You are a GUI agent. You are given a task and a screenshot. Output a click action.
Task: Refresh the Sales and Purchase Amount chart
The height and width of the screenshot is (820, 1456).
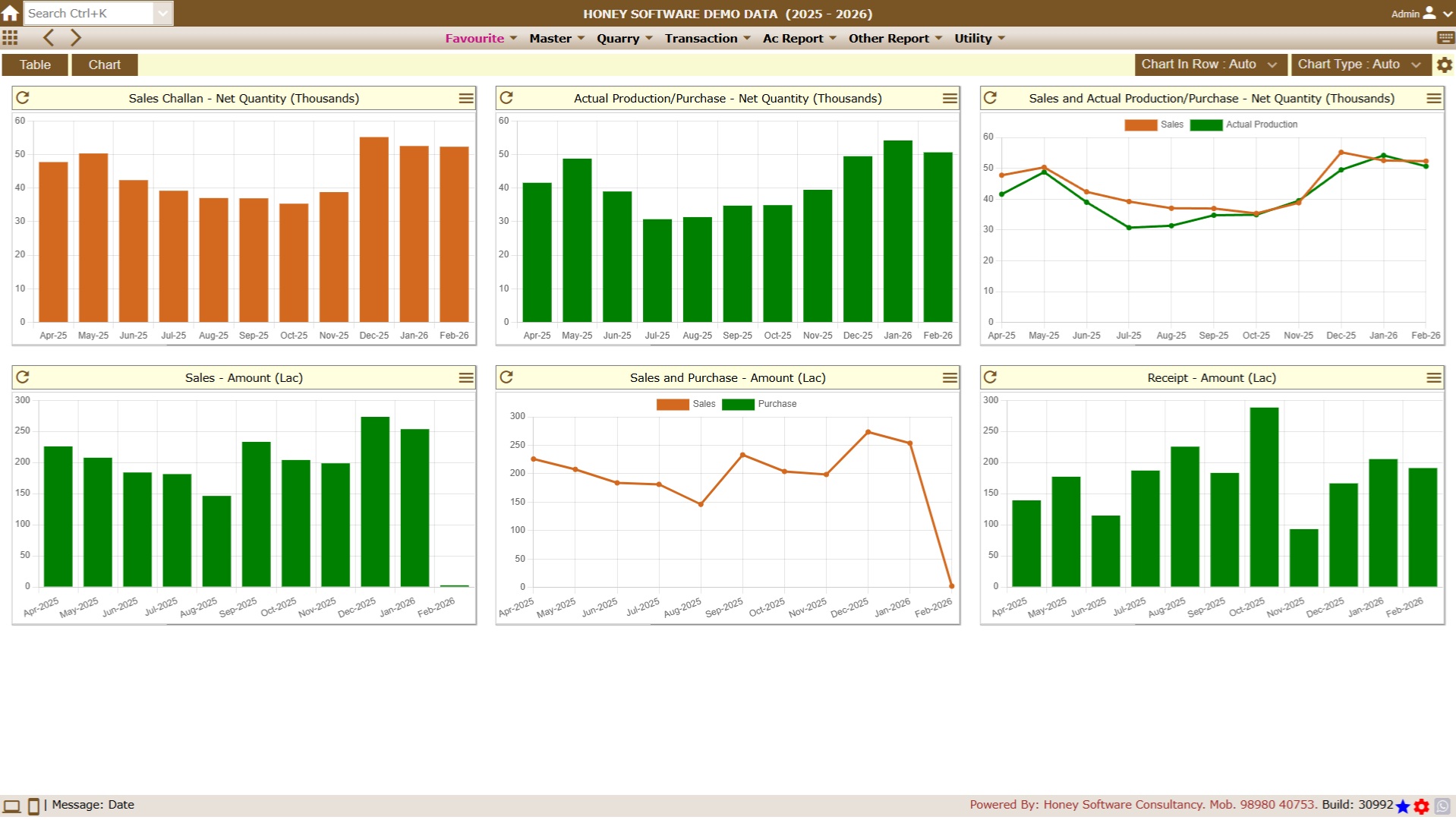pos(506,377)
